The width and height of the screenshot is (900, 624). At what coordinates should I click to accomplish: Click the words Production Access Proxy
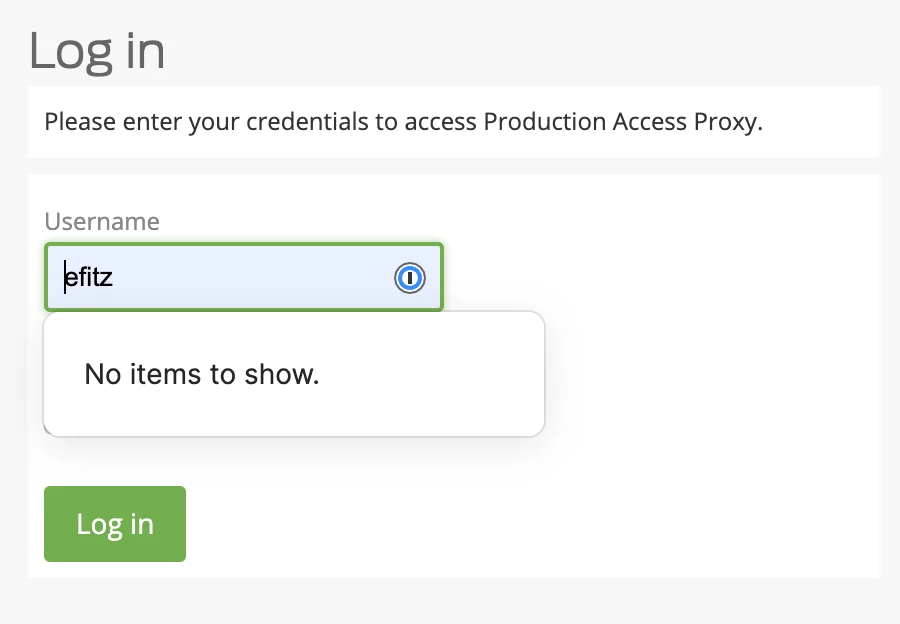coord(622,122)
